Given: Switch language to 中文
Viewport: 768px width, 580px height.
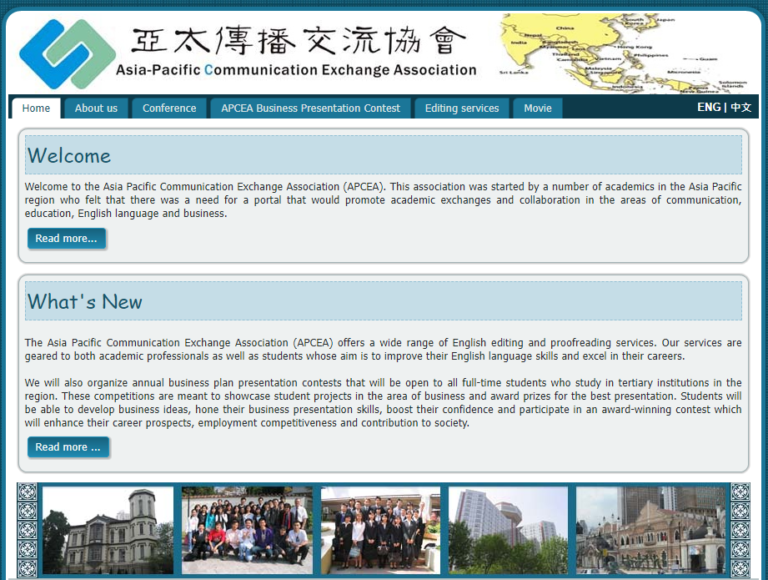Looking at the screenshot, I should [x=741, y=107].
